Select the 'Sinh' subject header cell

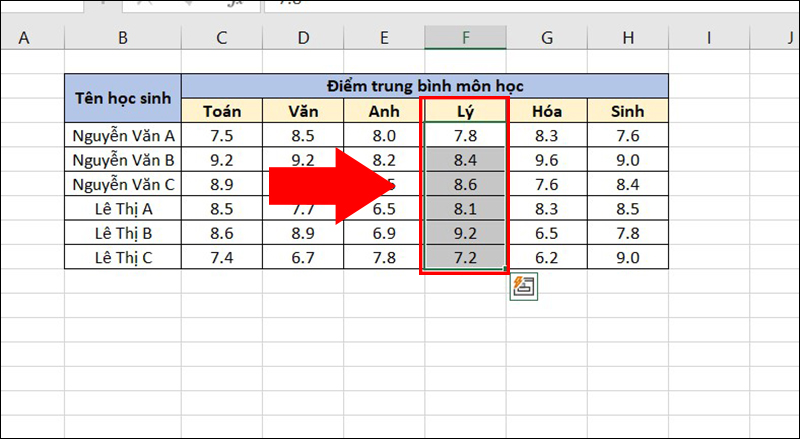[628, 110]
